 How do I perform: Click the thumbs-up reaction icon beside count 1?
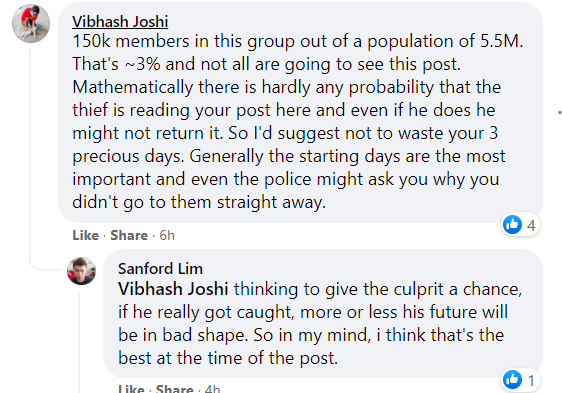[x=513, y=380]
